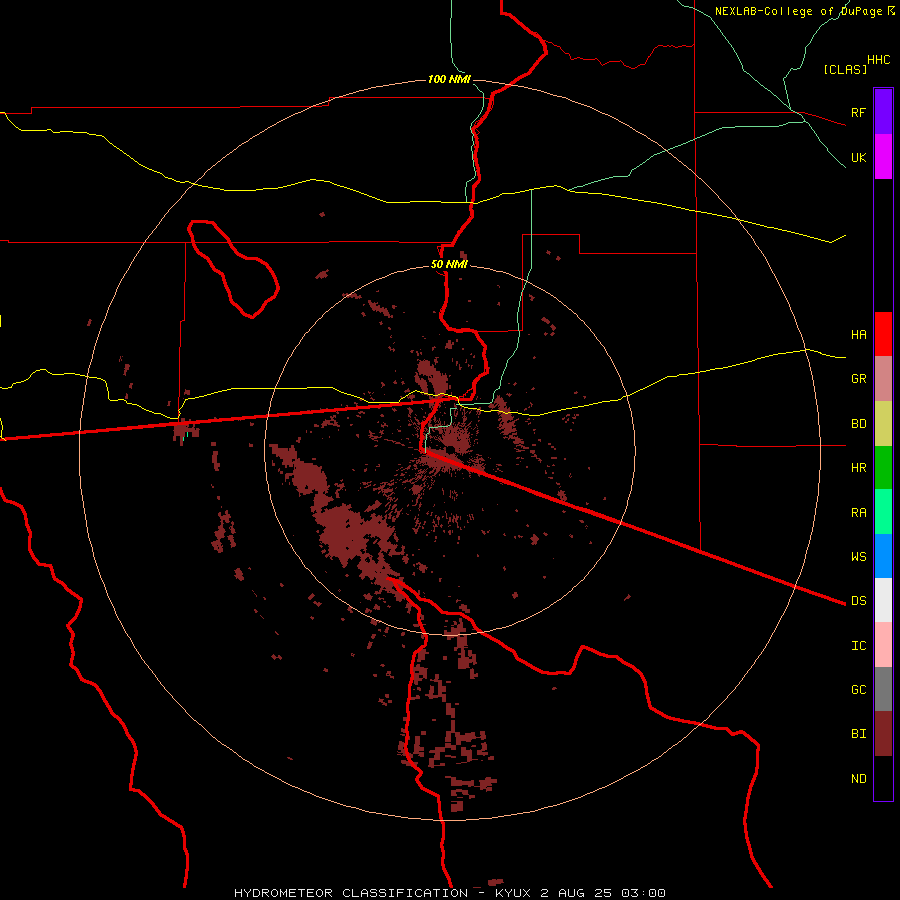Click the UK legend label
Image resolution: width=900 pixels, height=900 pixels.
(858, 157)
